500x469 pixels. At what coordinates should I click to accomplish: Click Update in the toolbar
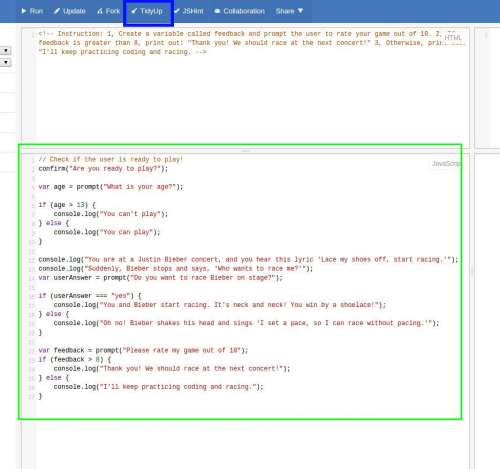click(70, 11)
